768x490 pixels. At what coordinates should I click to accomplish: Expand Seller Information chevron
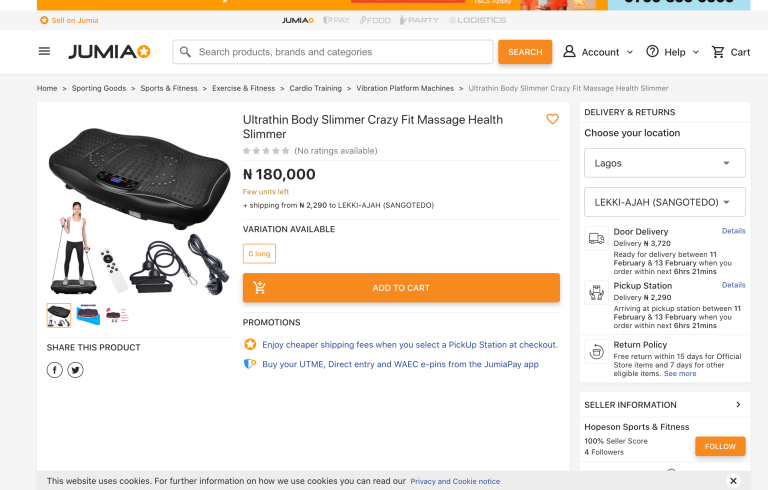click(x=738, y=405)
